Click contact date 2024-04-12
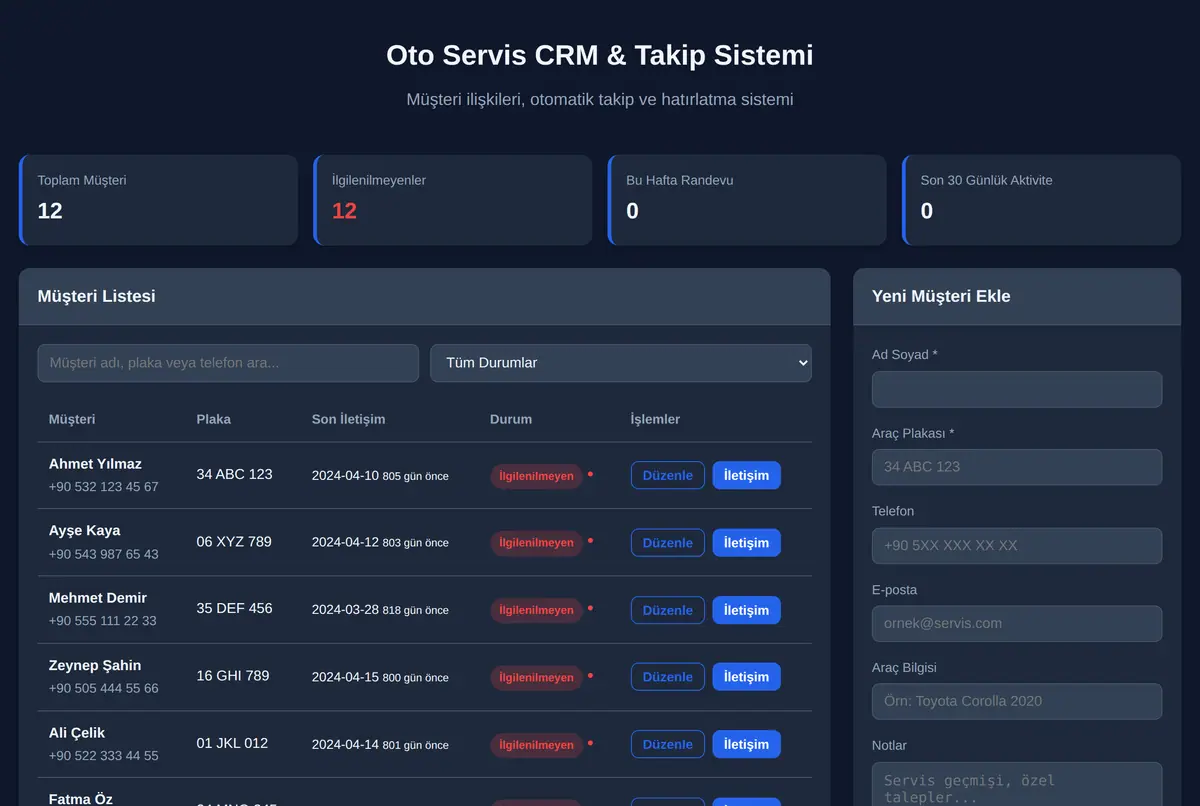Viewport: 1200px width, 806px height. tap(345, 543)
